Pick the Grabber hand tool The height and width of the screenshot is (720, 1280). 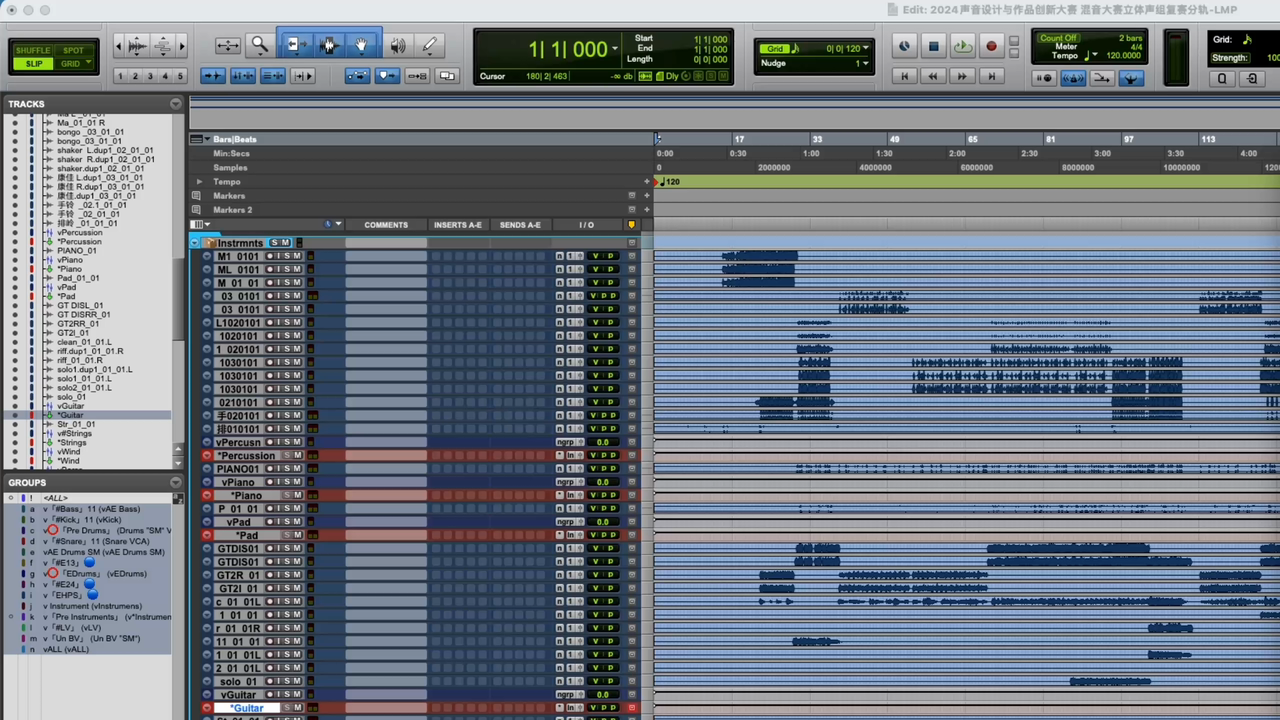361,45
